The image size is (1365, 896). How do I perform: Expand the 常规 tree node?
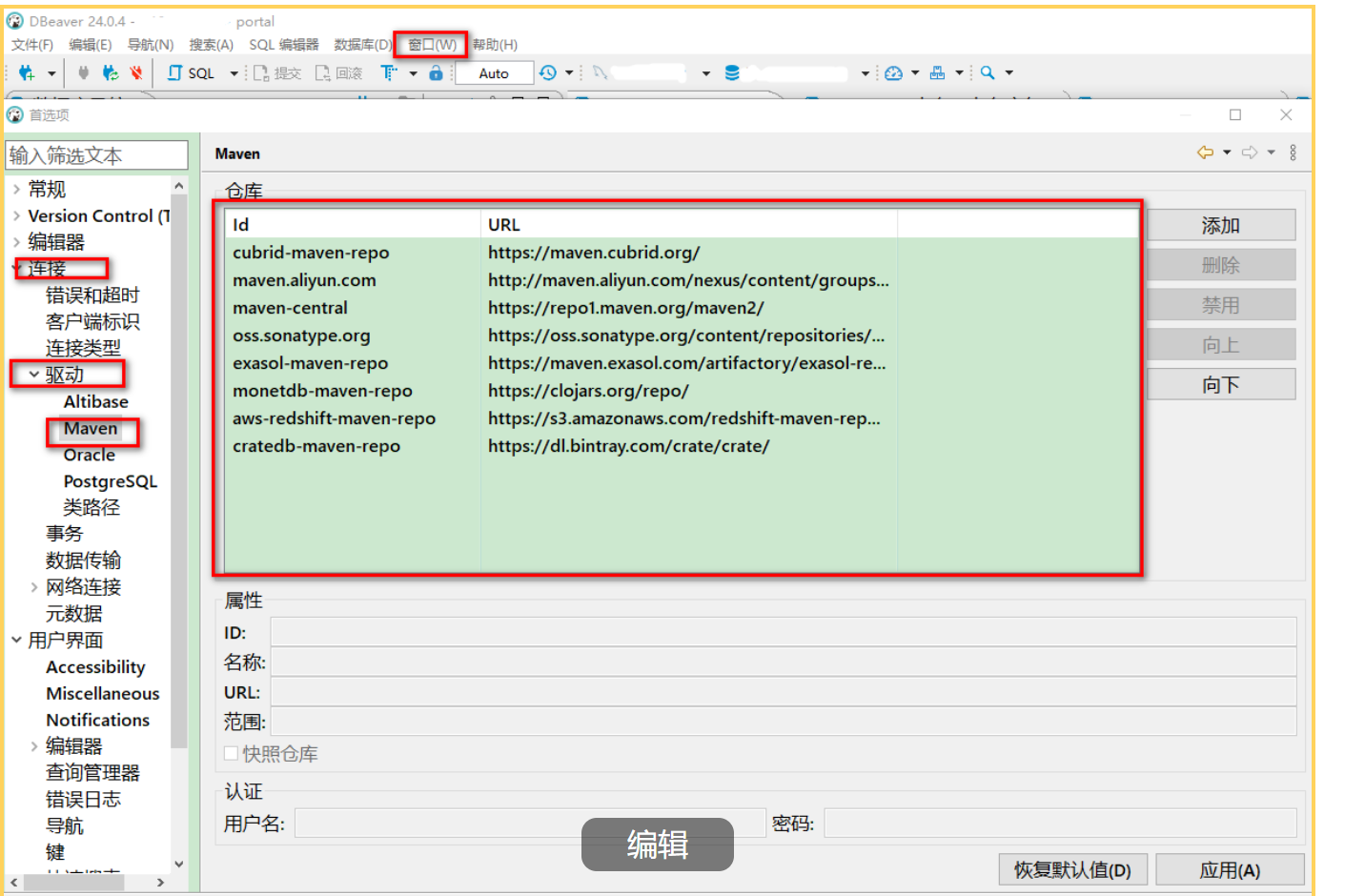[x=16, y=189]
